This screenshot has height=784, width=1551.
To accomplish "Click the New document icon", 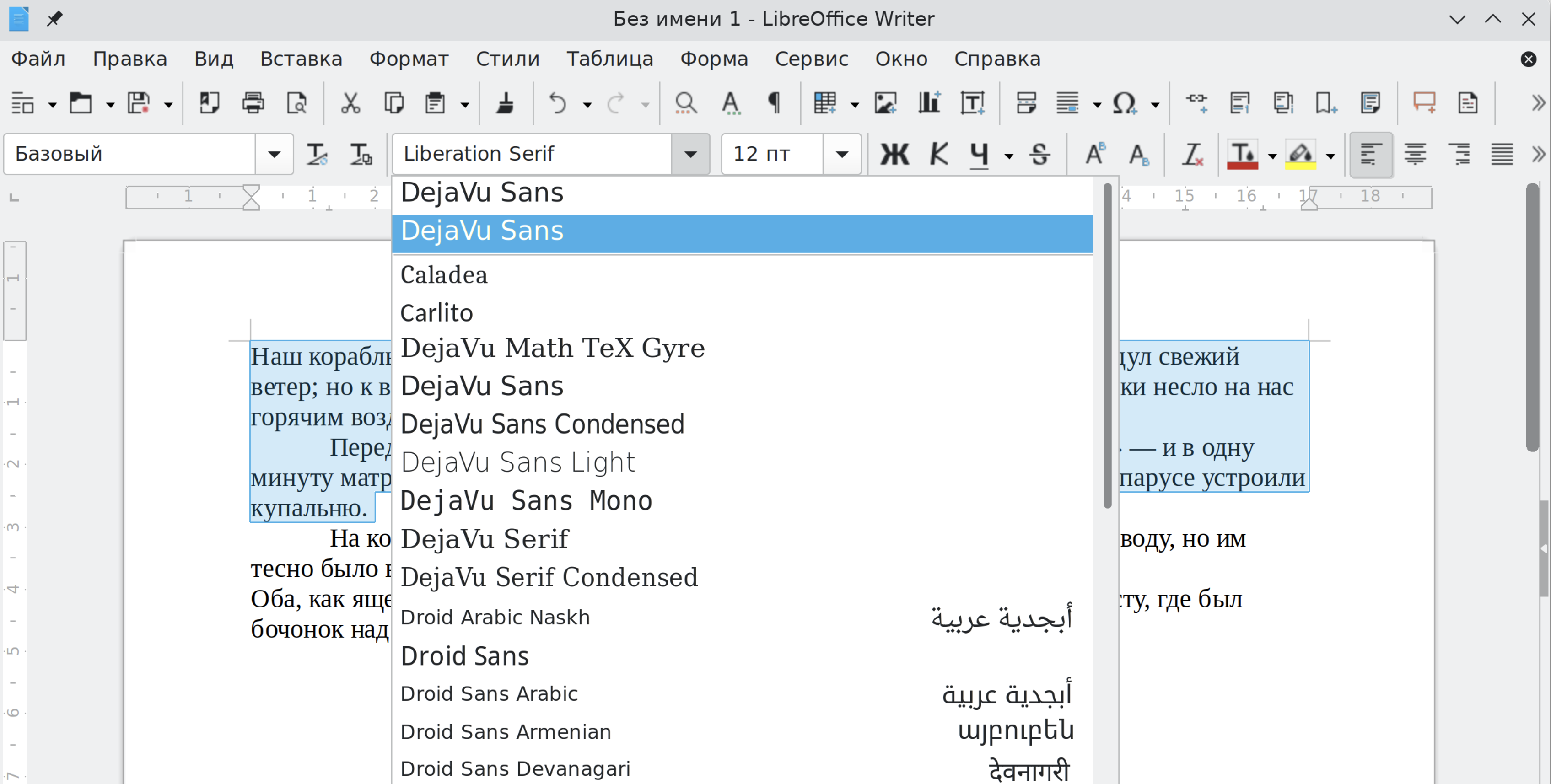I will (23, 103).
